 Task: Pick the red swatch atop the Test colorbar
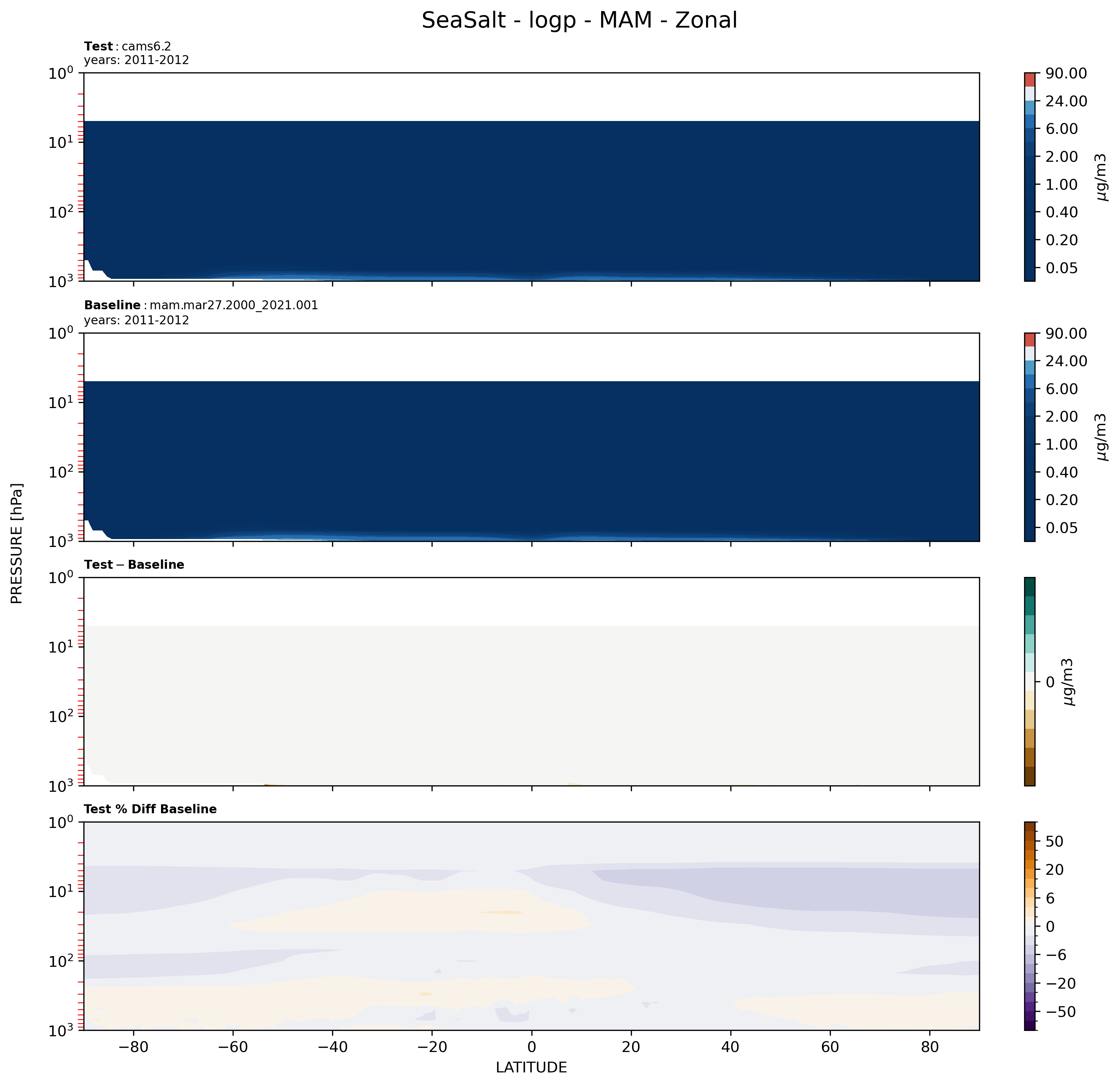coord(1030,79)
